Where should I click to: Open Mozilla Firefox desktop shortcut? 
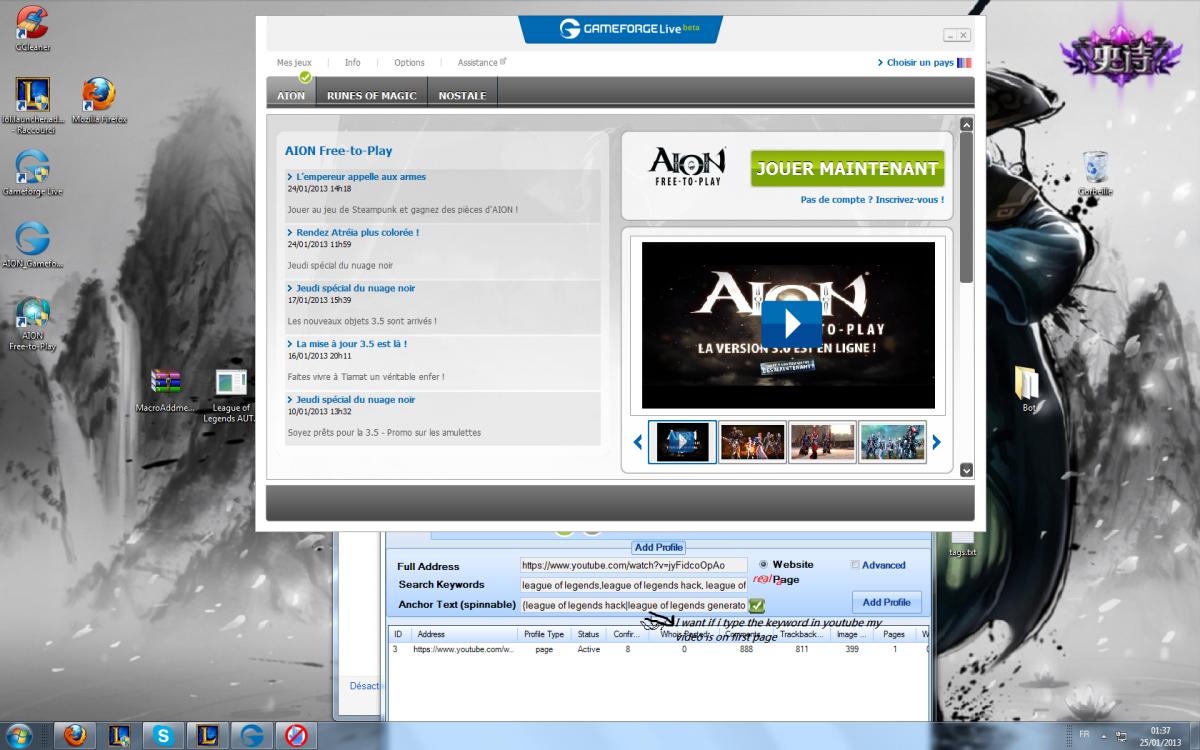point(99,101)
